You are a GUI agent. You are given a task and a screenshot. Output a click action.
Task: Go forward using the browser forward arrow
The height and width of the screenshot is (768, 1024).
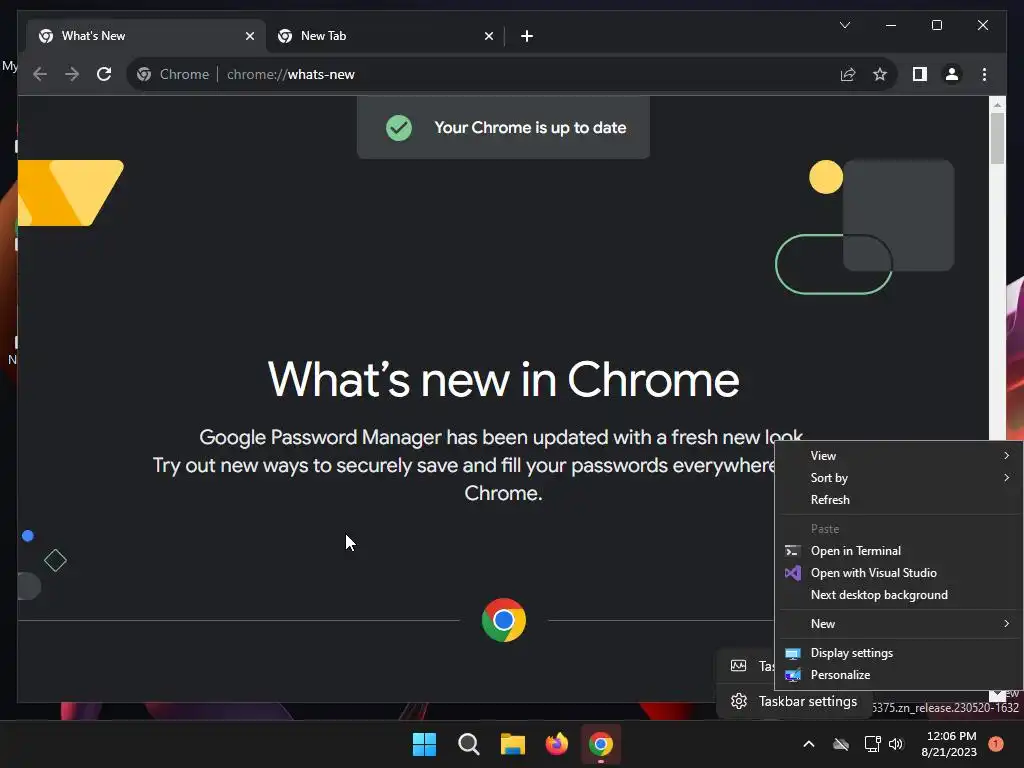pyautogui.click(x=72, y=74)
